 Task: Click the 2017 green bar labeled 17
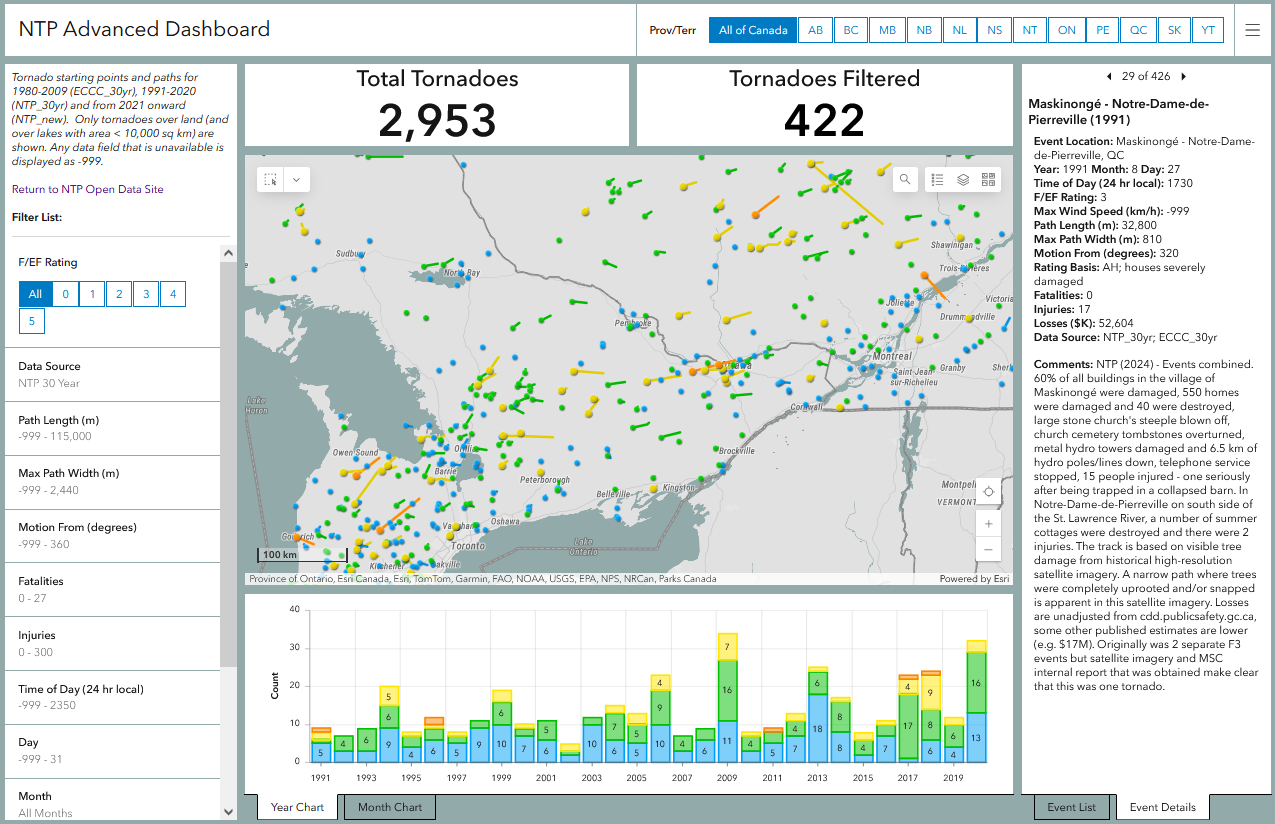pos(908,725)
